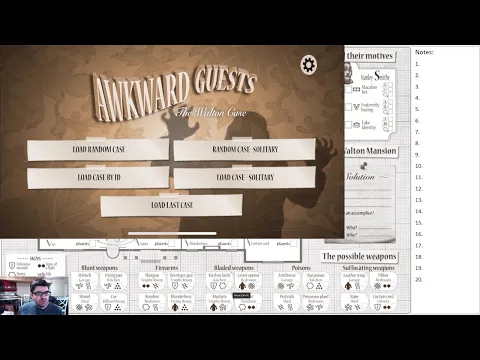Click the their motives header
Screen dimensions: 480x360
pos(370,56)
